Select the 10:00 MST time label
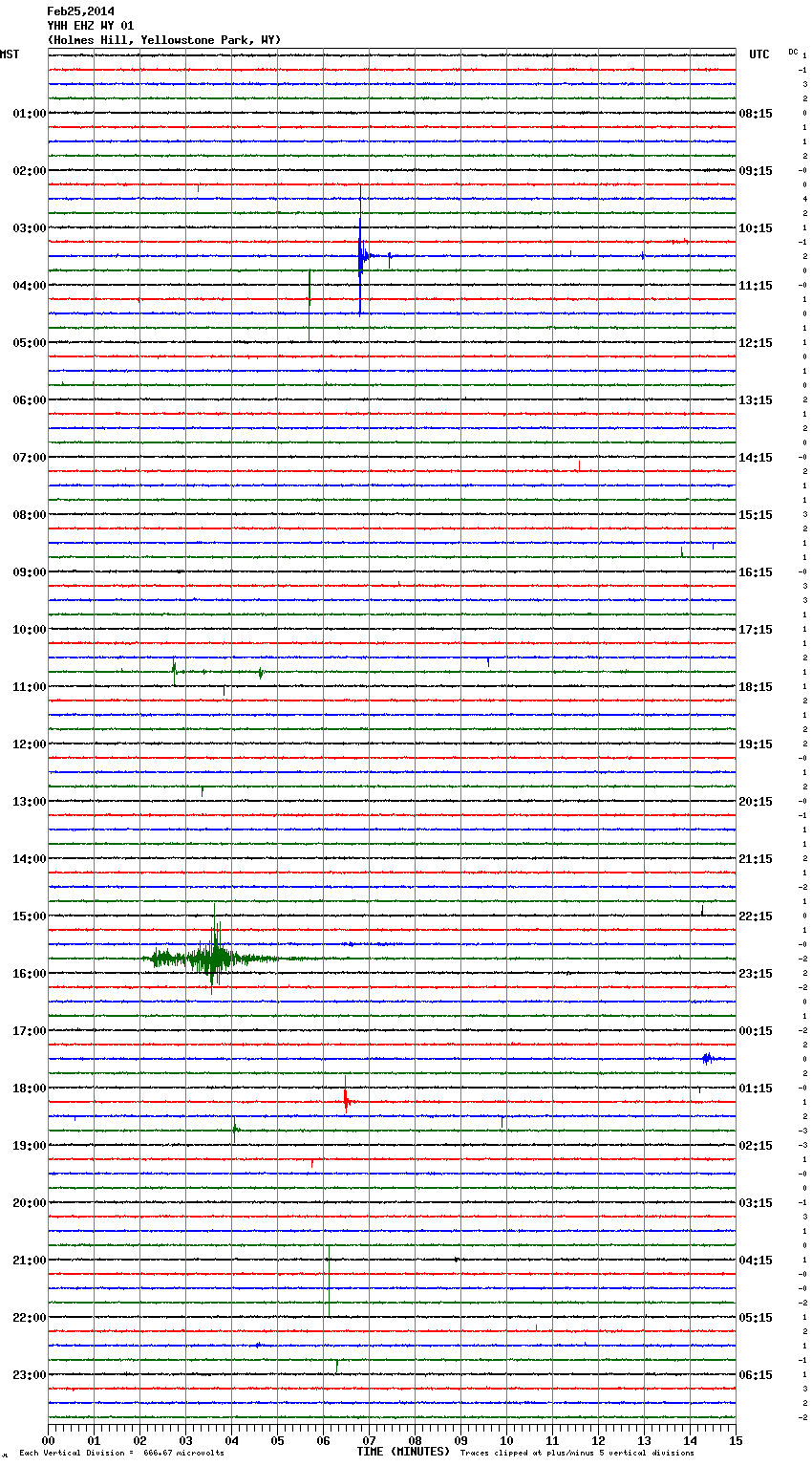812x1466 pixels. click(x=30, y=630)
